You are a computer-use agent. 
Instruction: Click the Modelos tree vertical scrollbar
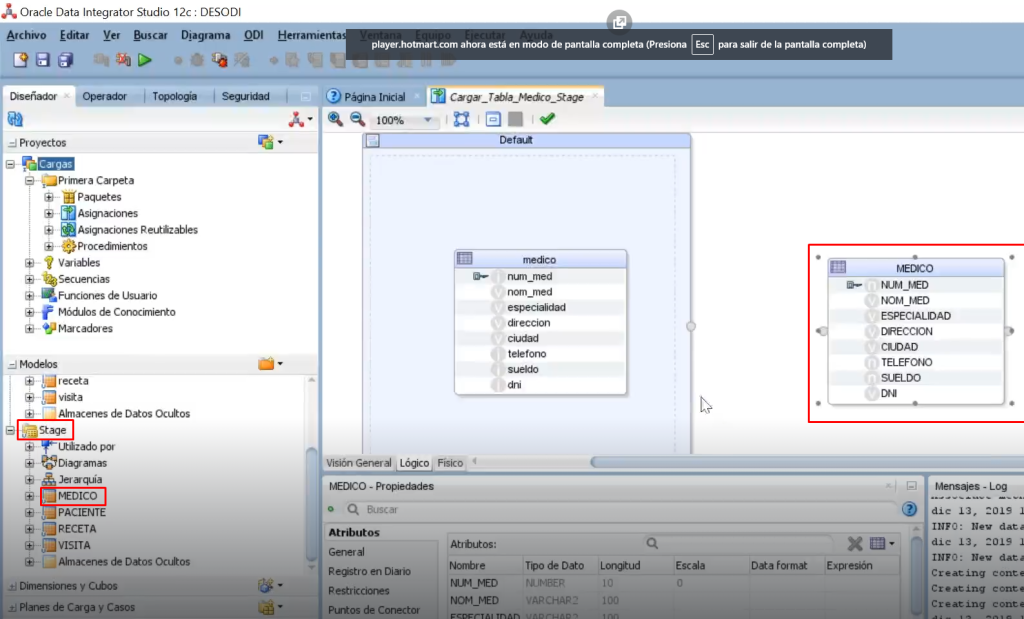[x=312, y=504]
